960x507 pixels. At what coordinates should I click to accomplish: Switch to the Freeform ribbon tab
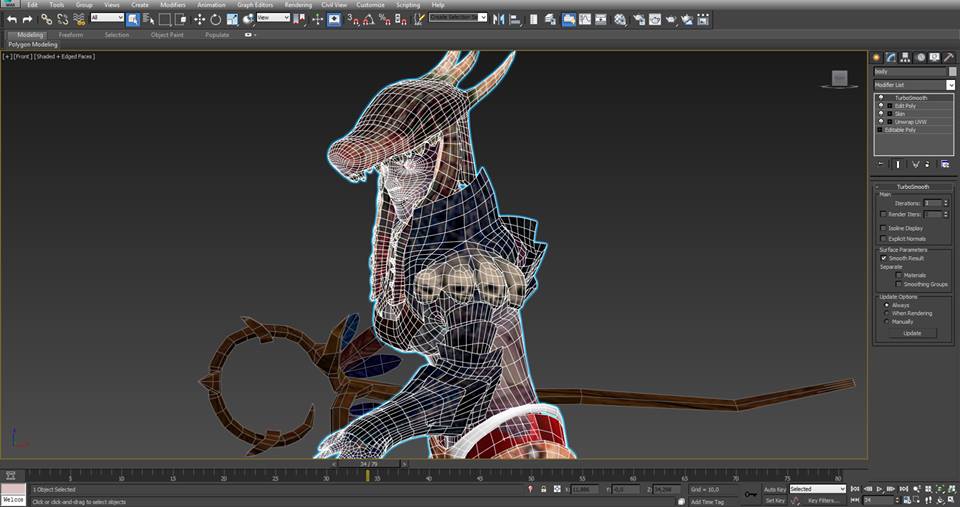(x=71, y=35)
